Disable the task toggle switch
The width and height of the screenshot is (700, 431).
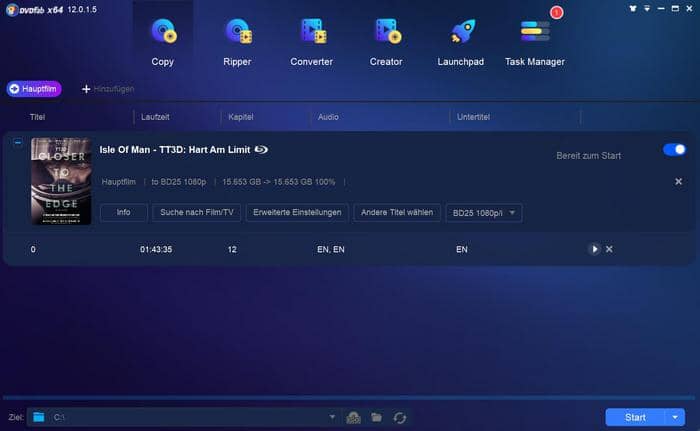[x=674, y=150]
